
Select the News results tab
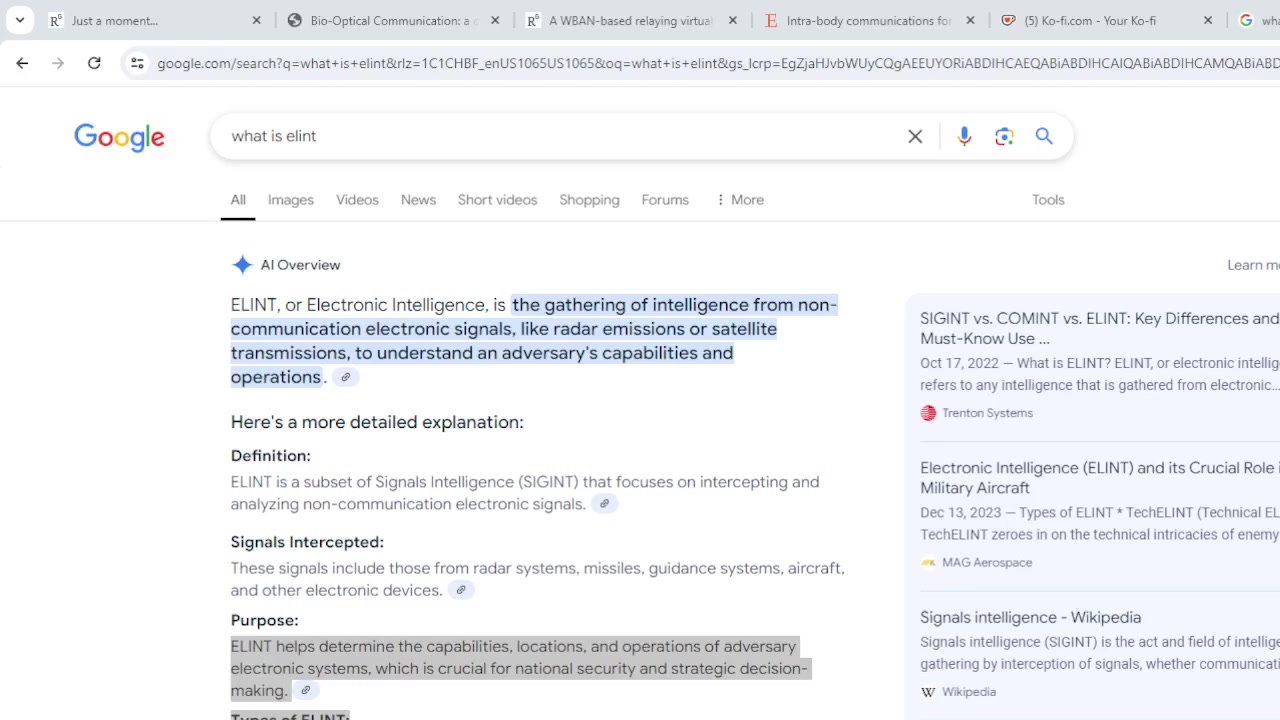point(418,200)
